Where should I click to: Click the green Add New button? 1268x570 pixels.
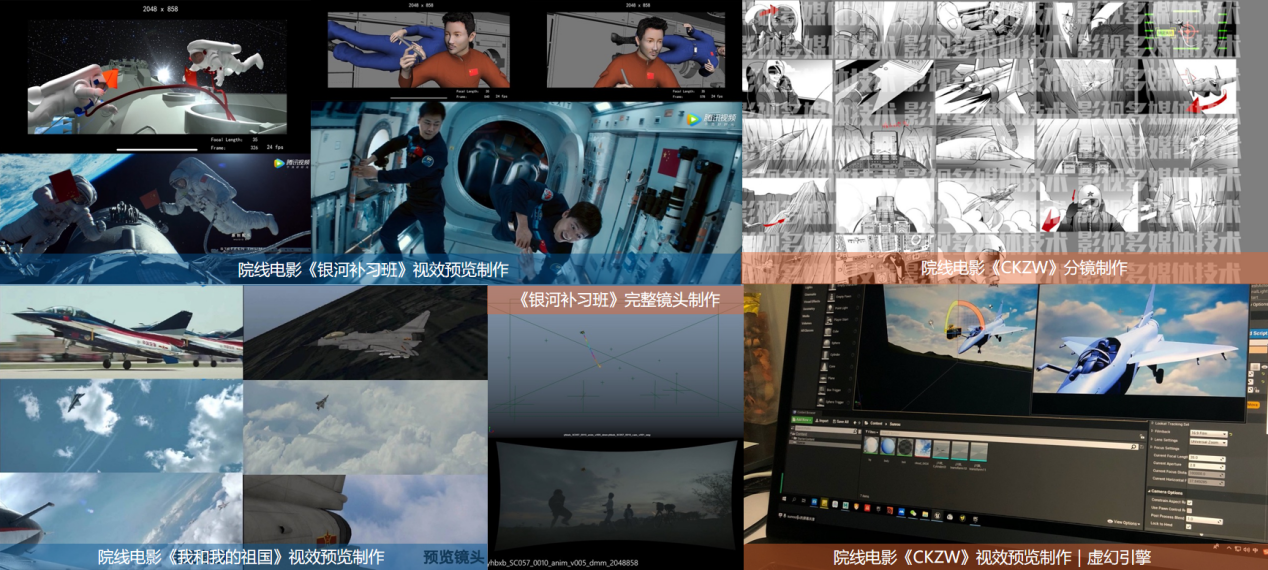pyautogui.click(x=802, y=420)
